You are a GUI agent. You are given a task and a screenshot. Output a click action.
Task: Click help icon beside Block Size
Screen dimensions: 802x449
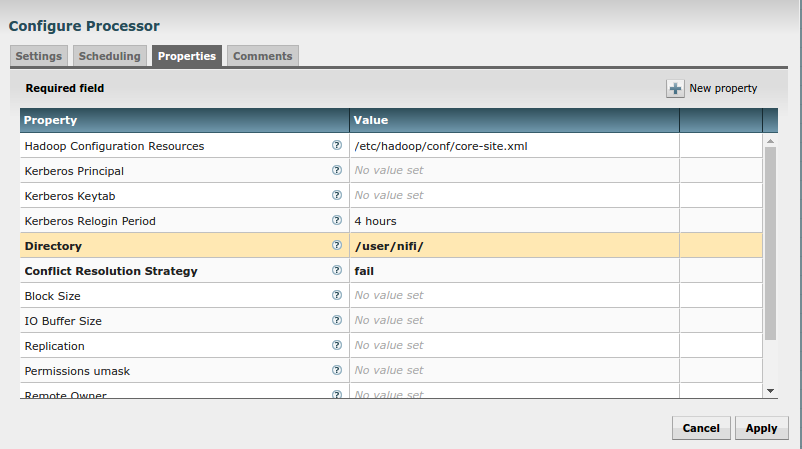pos(337,295)
